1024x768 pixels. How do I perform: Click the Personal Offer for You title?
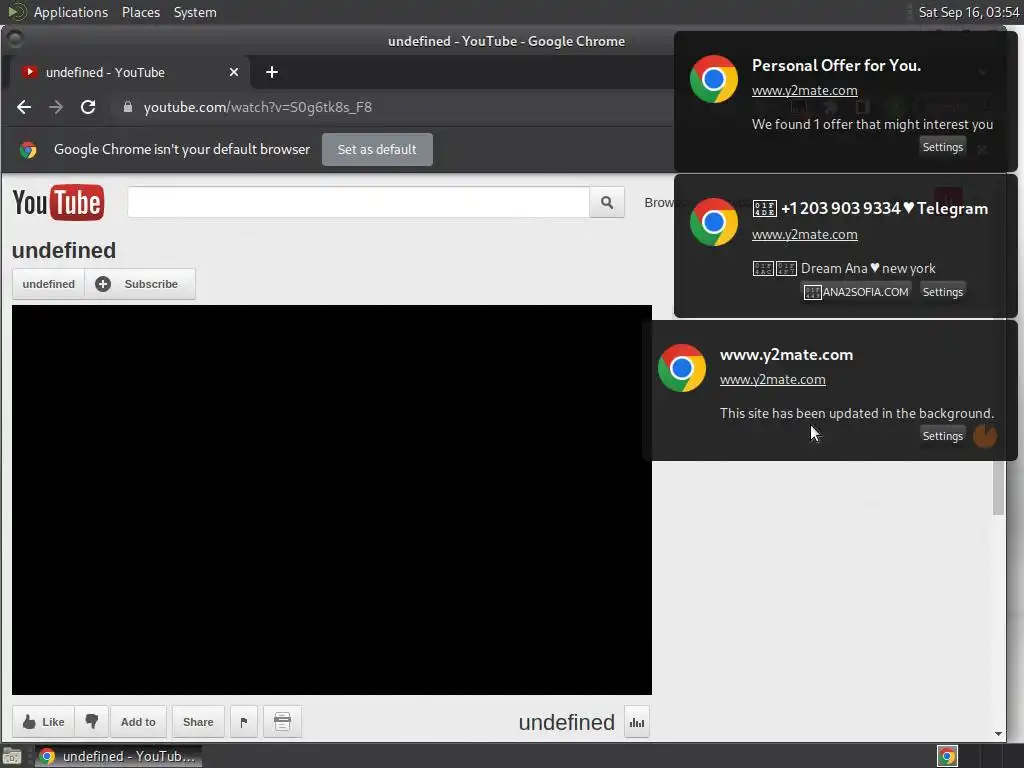coord(837,65)
